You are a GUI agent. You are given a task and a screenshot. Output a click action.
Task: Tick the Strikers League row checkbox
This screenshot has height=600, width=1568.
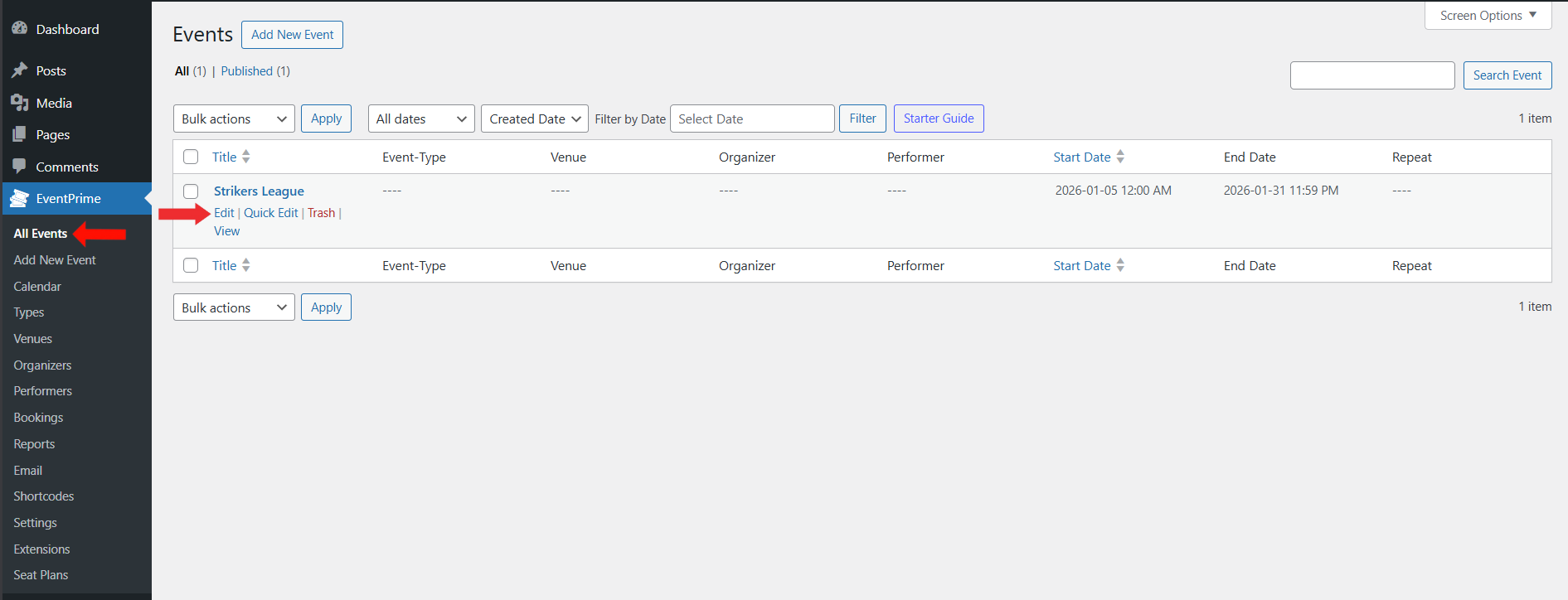191,191
